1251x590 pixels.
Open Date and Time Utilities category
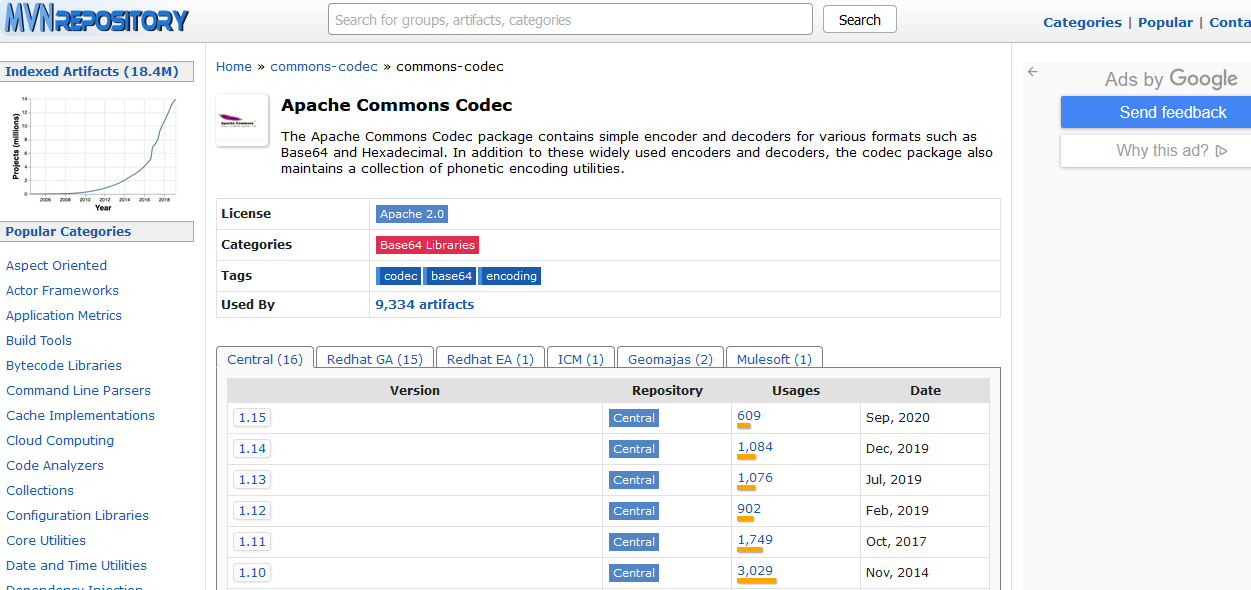point(76,566)
